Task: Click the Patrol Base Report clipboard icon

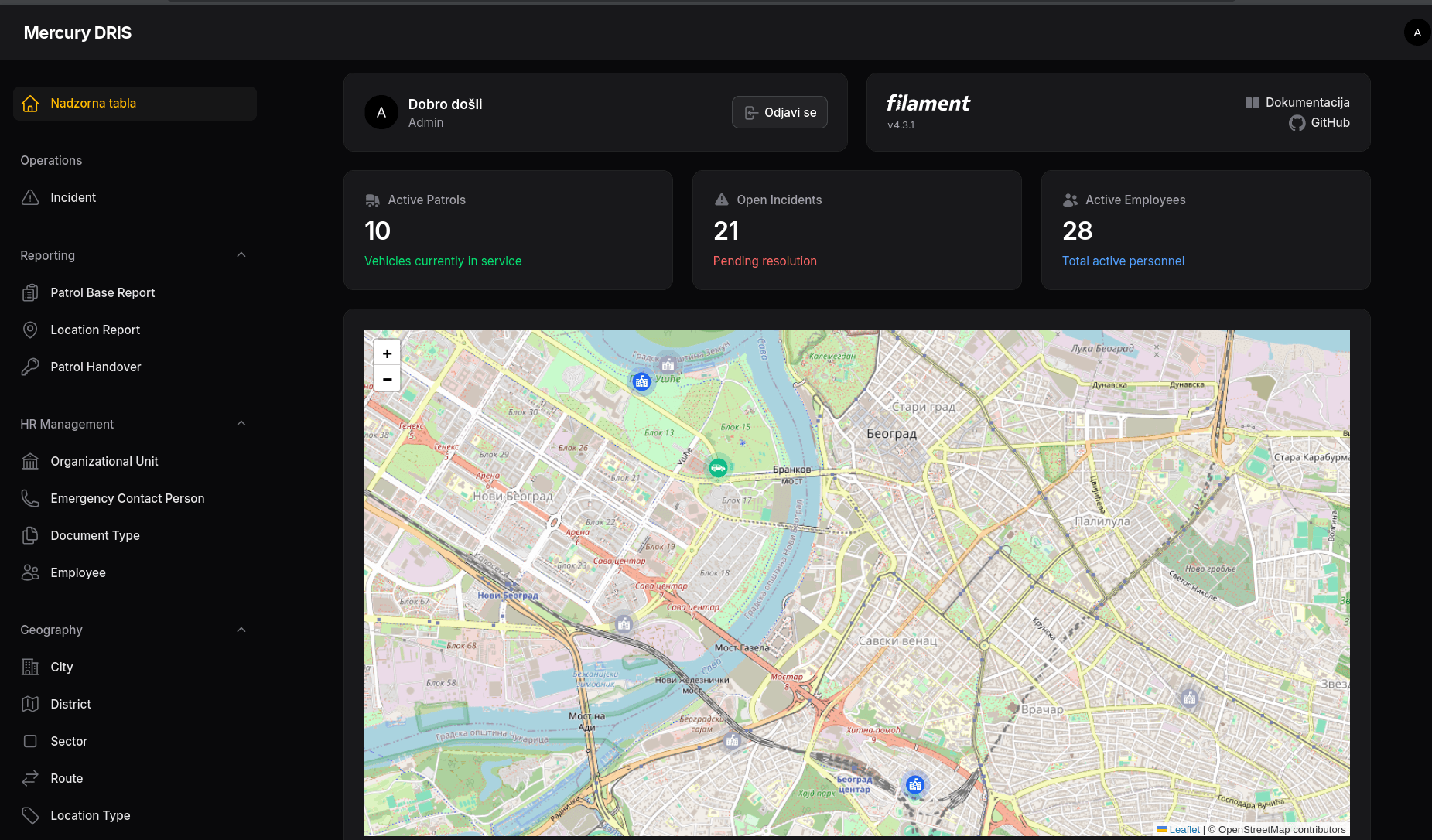Action: coord(30,292)
